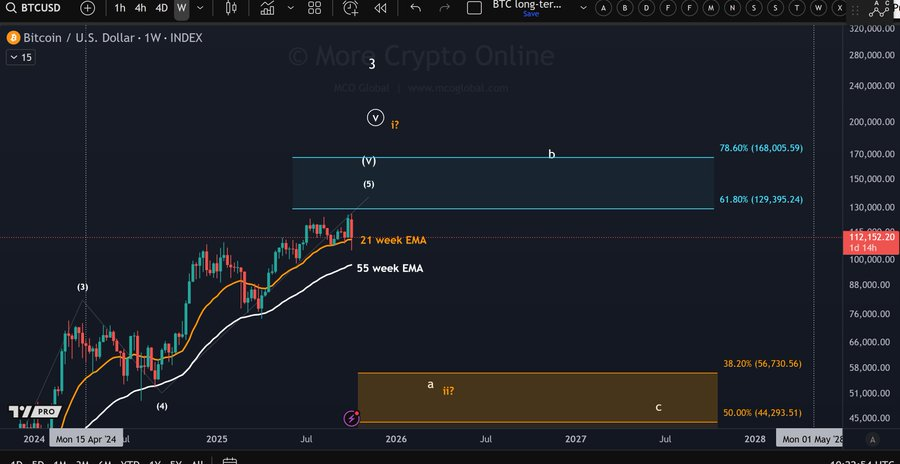
Task: Collapse the indicator legend showing 15
Action: tap(20, 58)
